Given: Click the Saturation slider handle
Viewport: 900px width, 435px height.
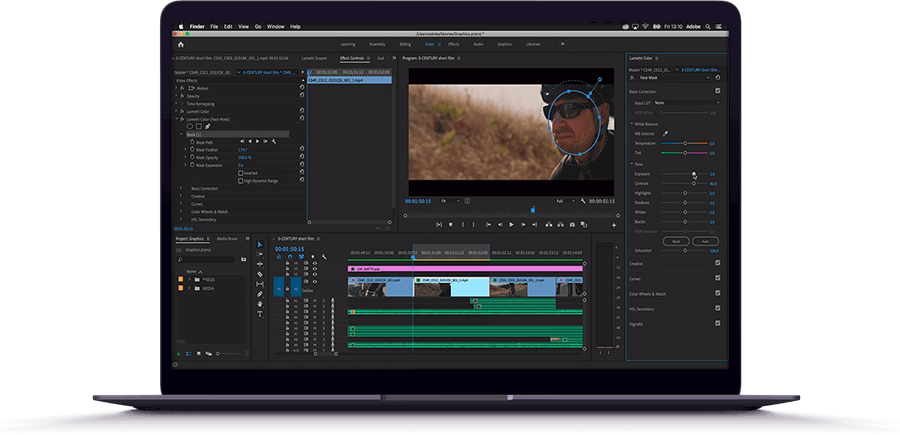Looking at the screenshot, I should (685, 251).
